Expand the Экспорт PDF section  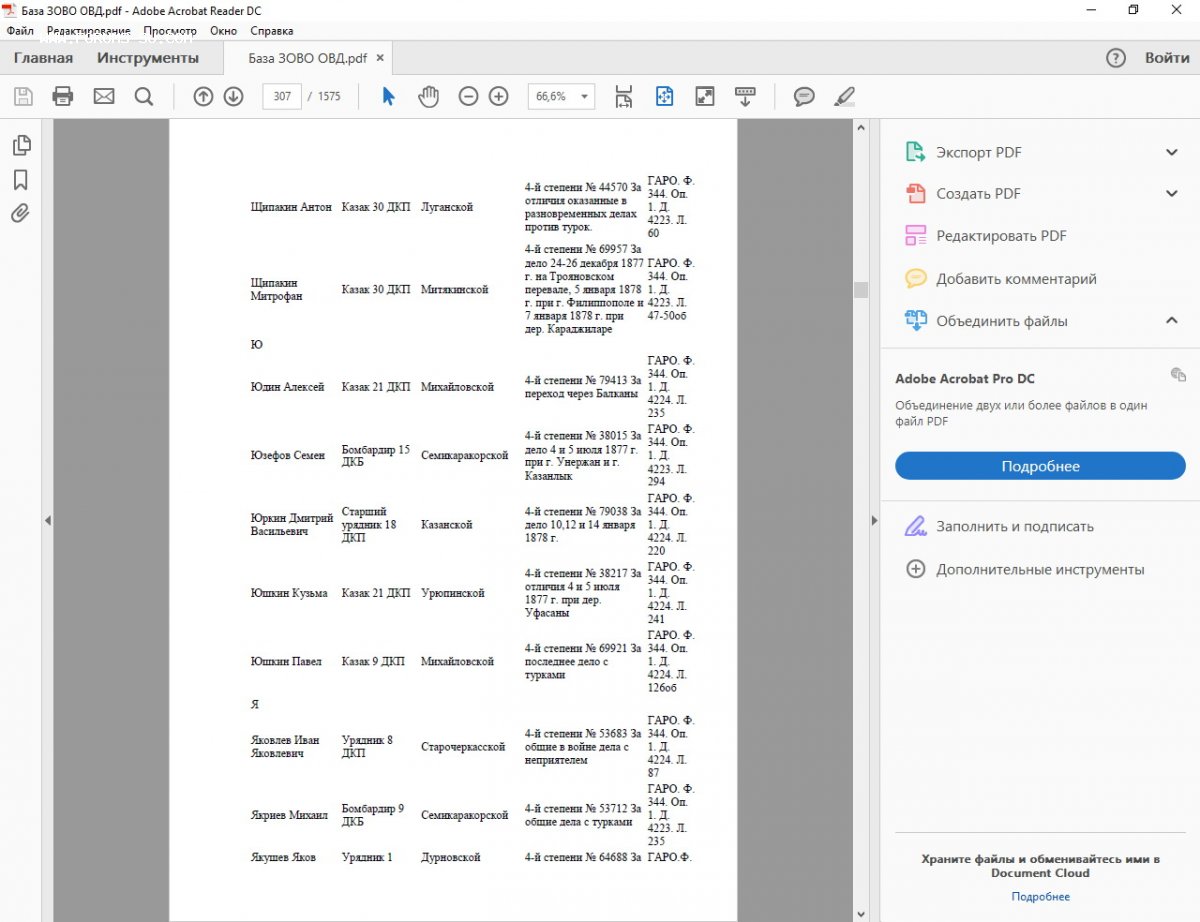click(1172, 152)
